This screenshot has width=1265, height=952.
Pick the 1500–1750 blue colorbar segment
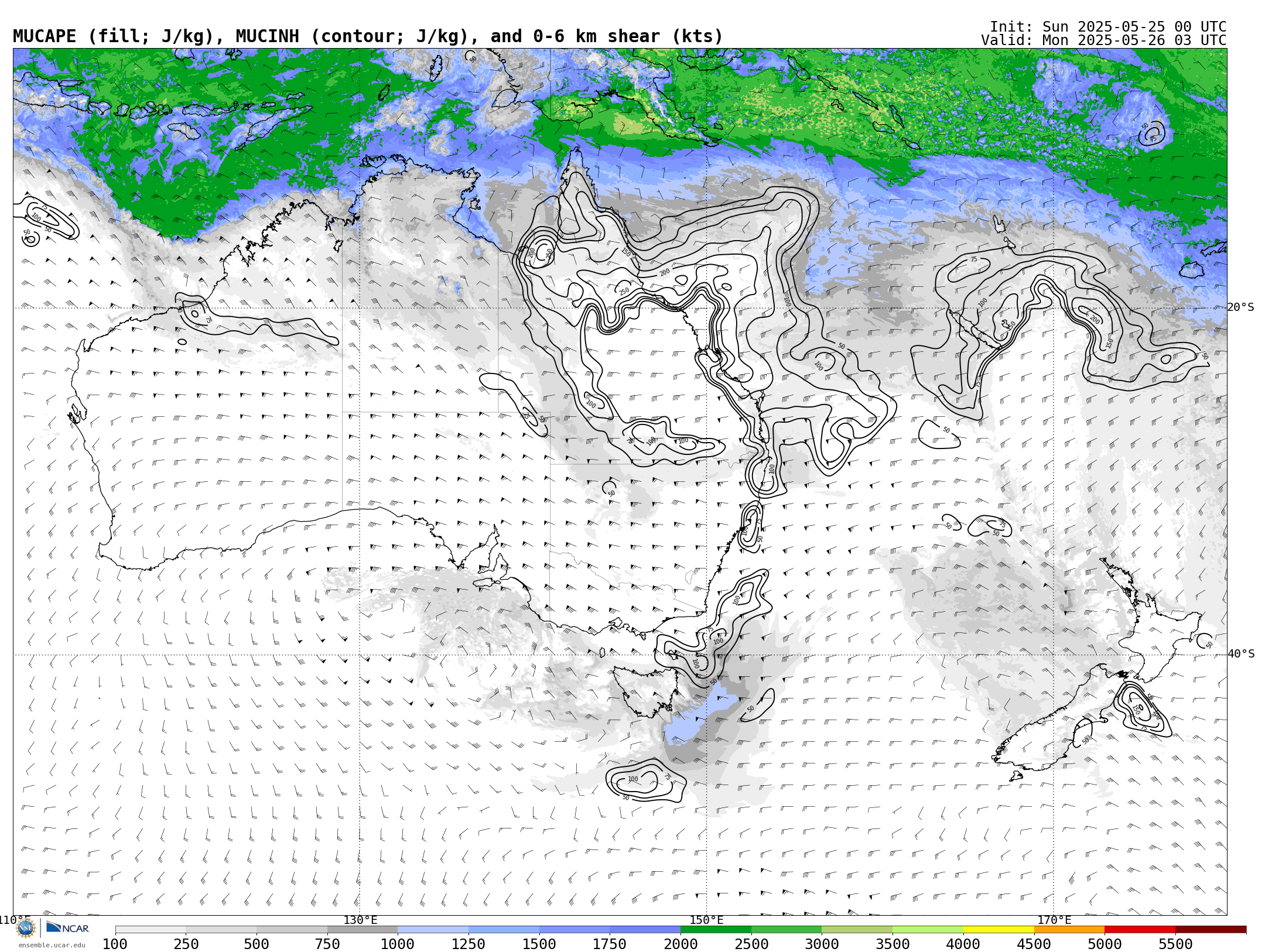tap(575, 930)
